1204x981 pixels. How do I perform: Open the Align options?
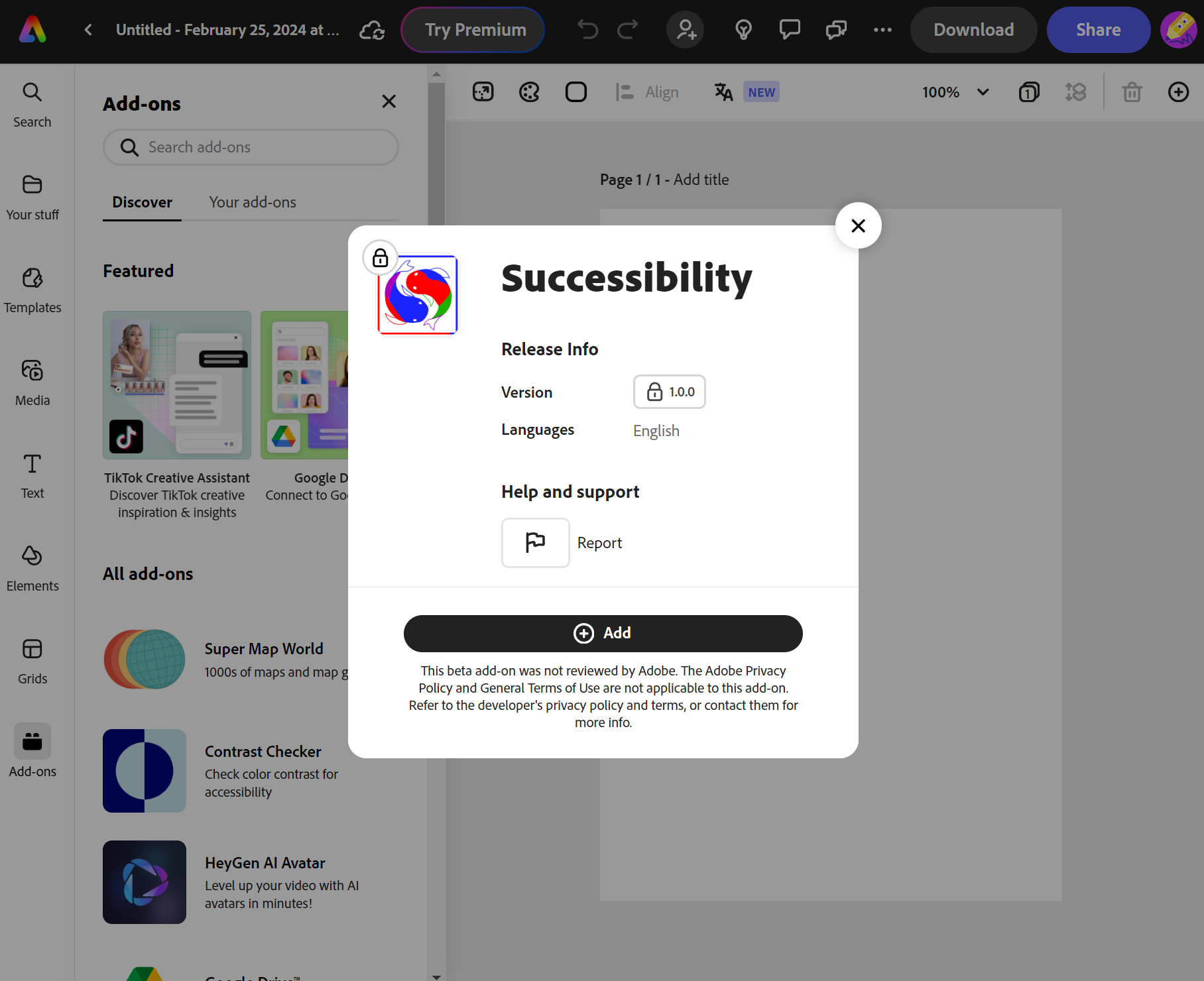click(647, 92)
